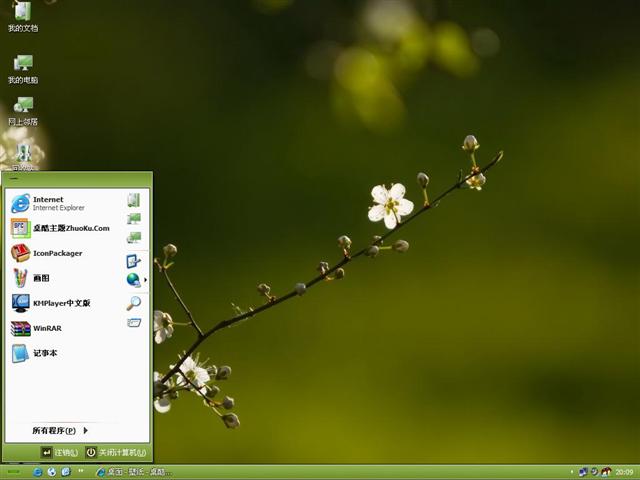
Task: Click the globe Connect To icon in Start menu
Action: [133, 280]
